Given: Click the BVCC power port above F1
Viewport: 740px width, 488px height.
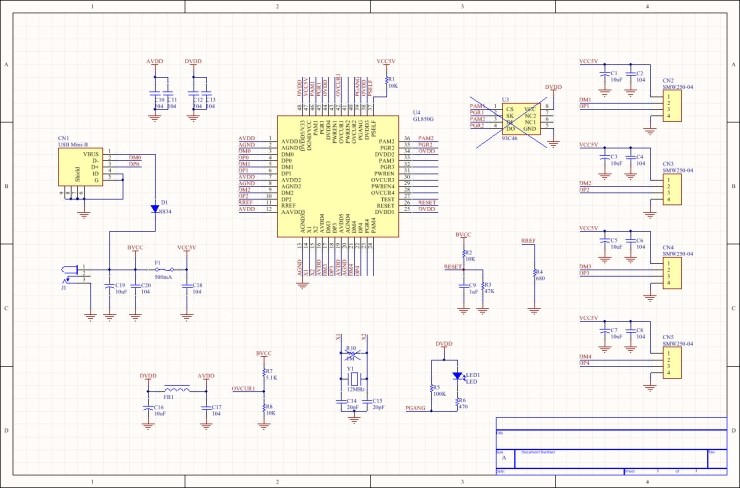Looking at the screenshot, I should coord(135,247).
